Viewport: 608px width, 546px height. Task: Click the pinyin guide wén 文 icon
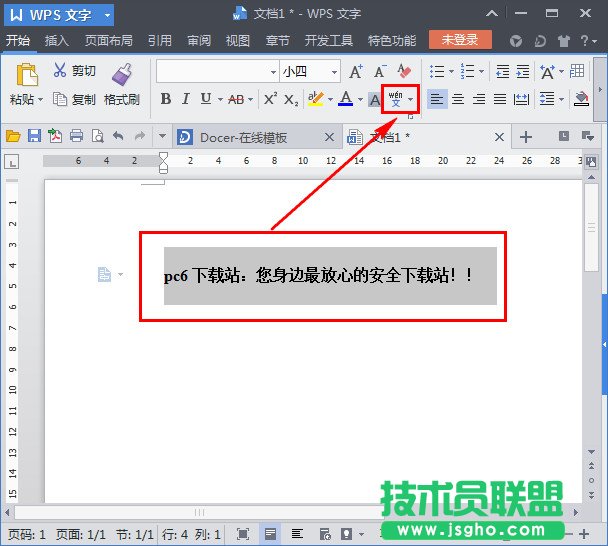click(396, 99)
